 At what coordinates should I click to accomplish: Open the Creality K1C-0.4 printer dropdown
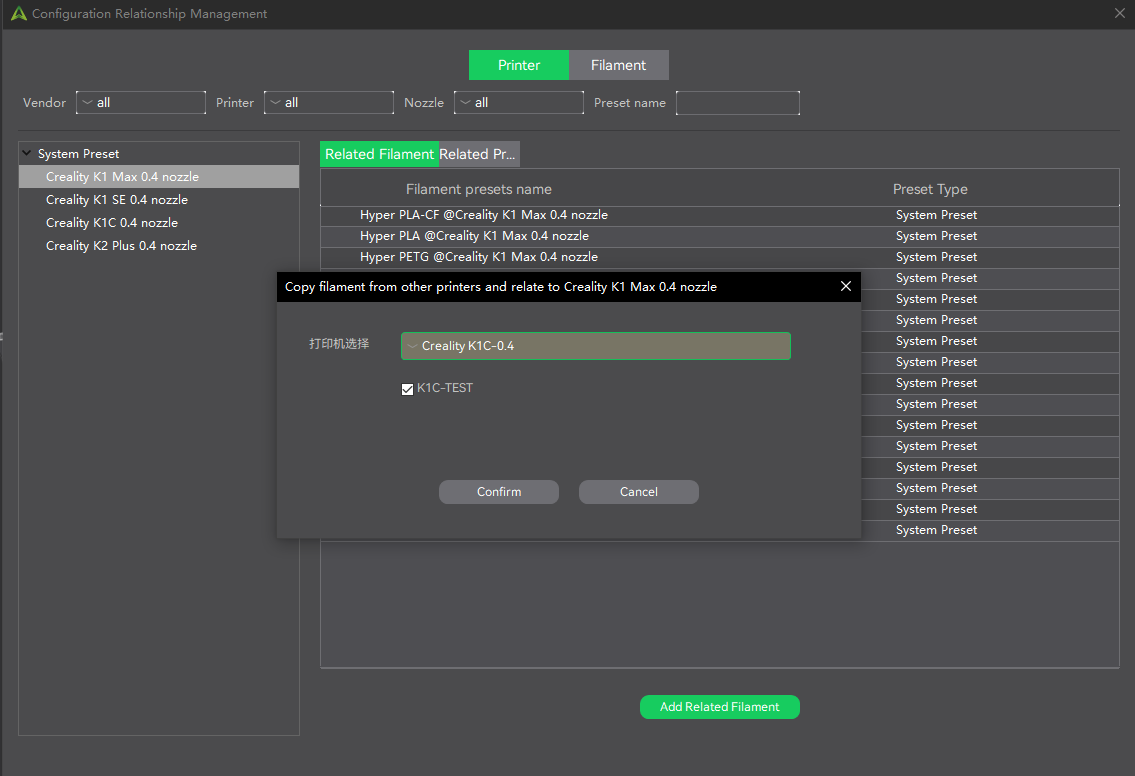point(596,346)
